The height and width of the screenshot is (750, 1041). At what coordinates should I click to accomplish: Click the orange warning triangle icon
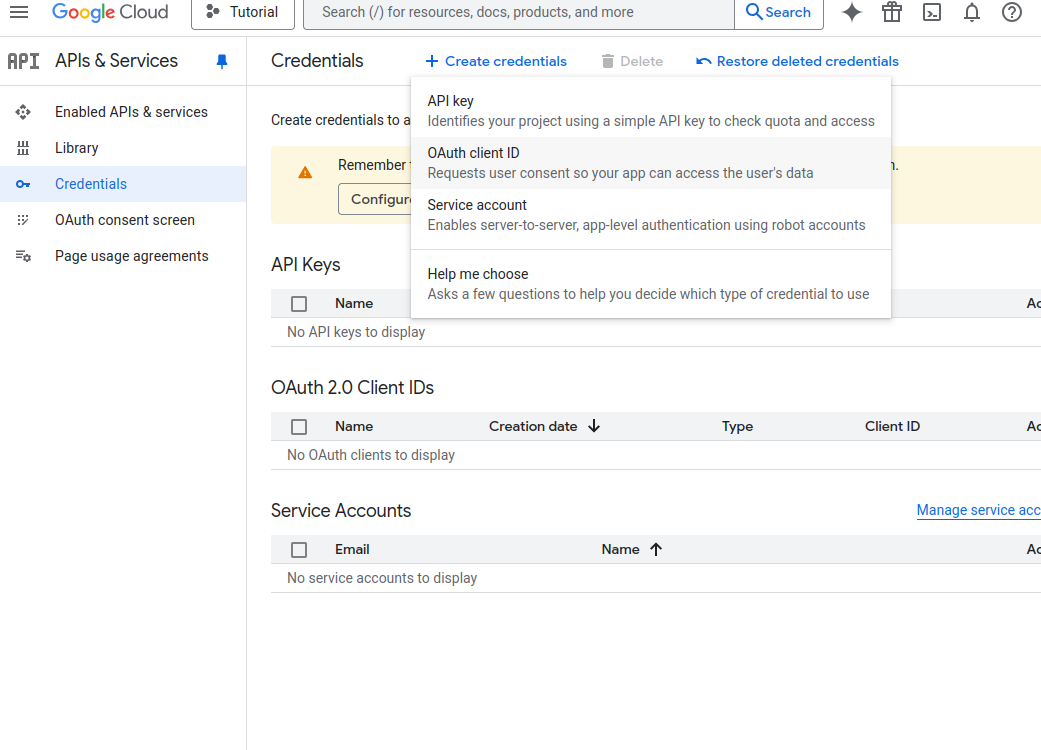coord(305,173)
